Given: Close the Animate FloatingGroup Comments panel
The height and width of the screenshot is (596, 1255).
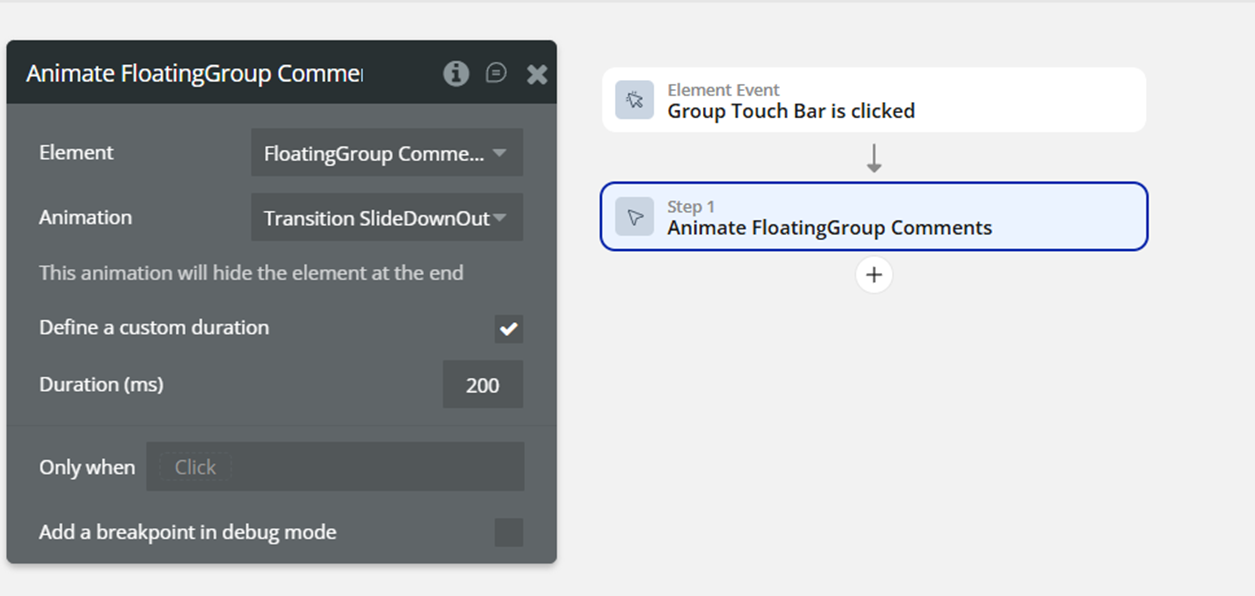Looking at the screenshot, I should pyautogui.click(x=537, y=74).
